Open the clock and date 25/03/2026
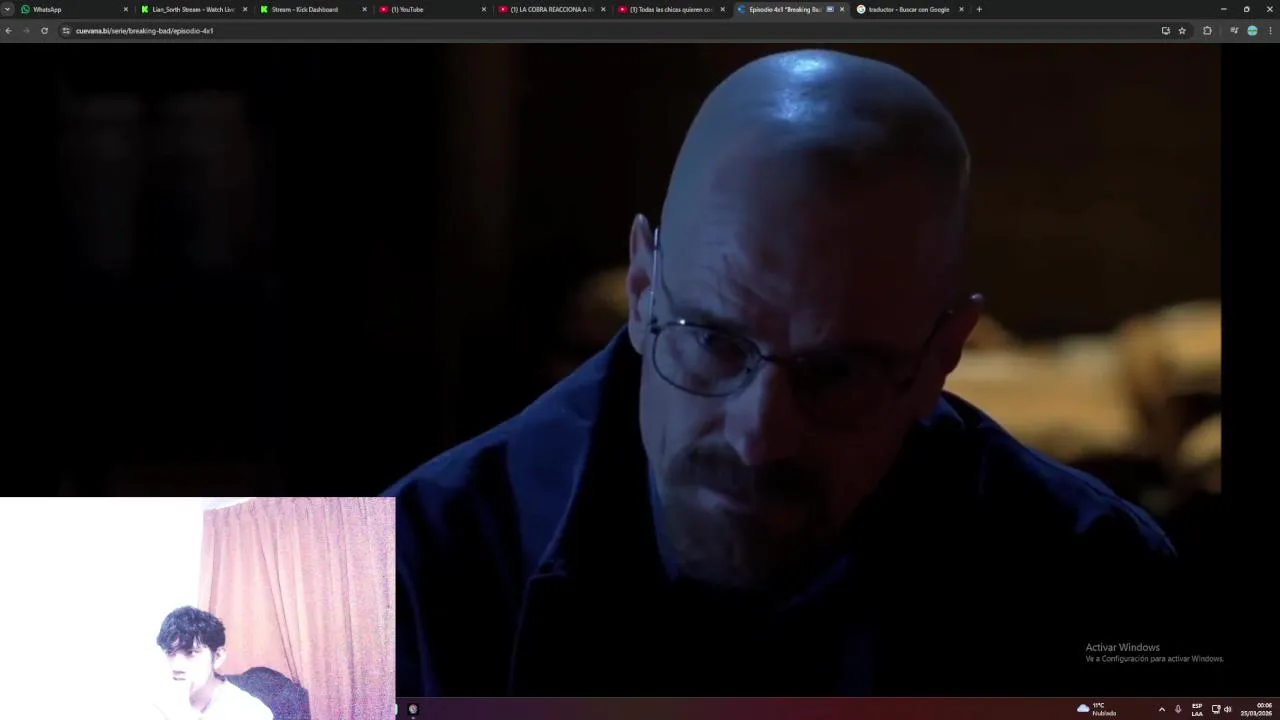 1257,709
